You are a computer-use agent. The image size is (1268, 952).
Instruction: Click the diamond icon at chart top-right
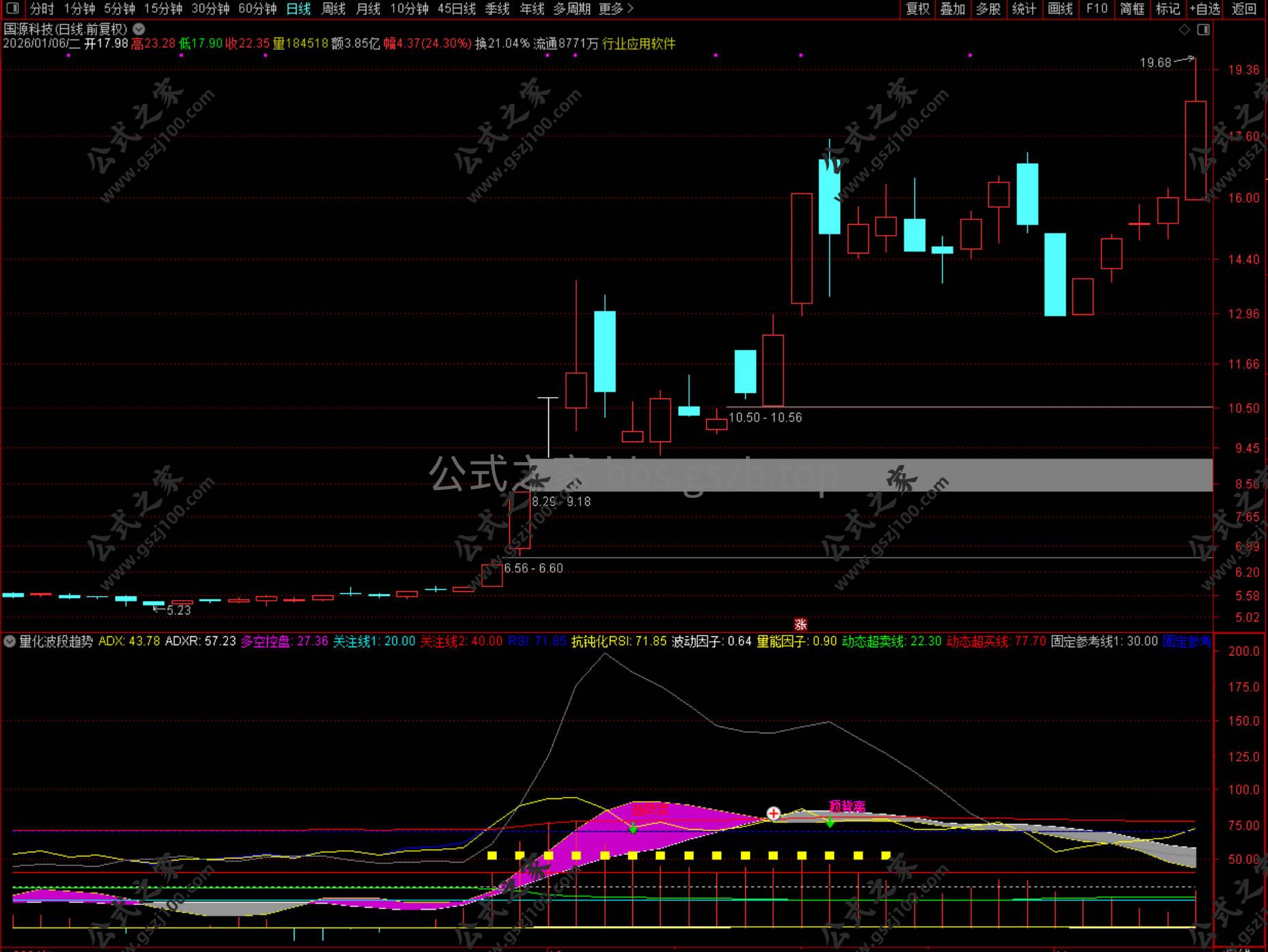coord(1185,29)
